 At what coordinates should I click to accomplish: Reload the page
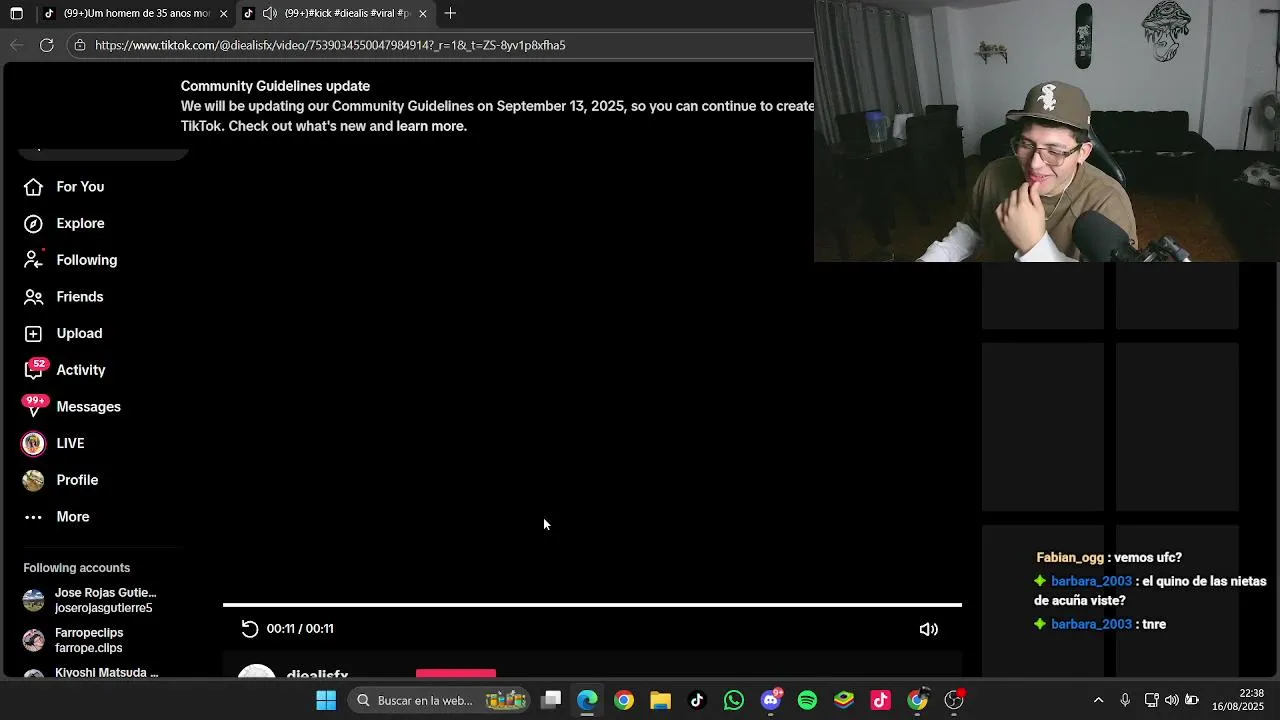46,45
